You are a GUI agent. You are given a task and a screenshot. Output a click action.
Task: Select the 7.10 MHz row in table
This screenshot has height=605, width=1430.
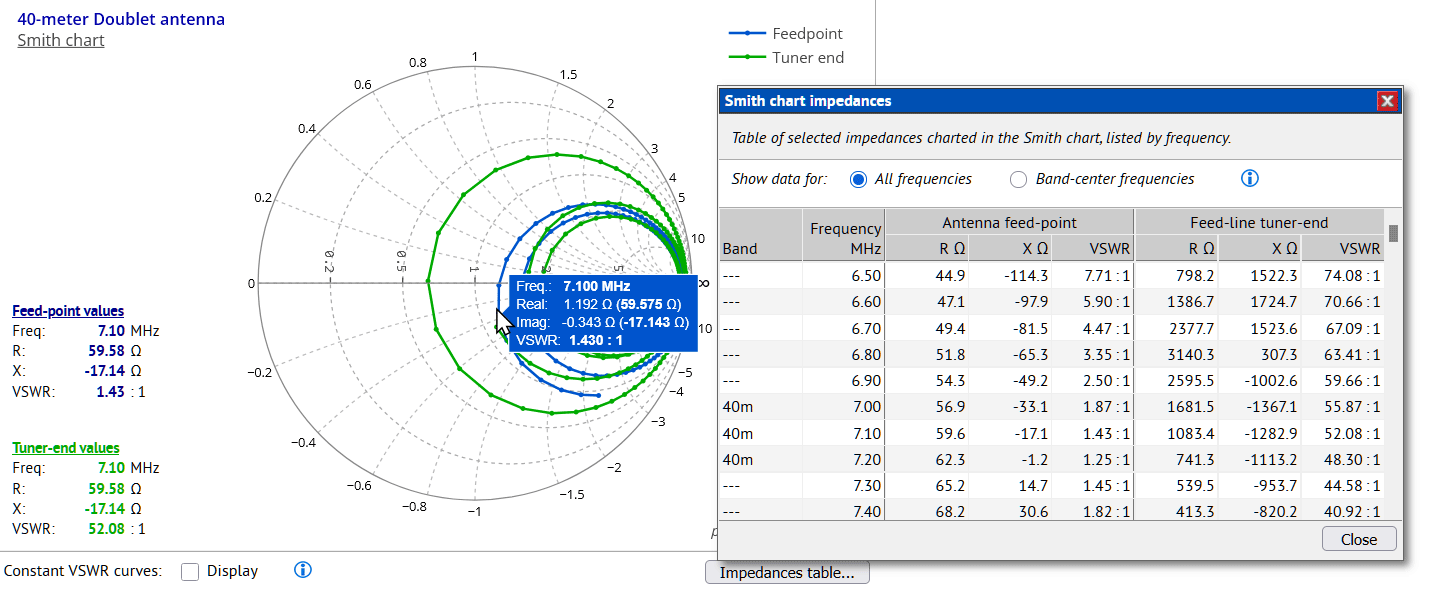[x=1051, y=434]
